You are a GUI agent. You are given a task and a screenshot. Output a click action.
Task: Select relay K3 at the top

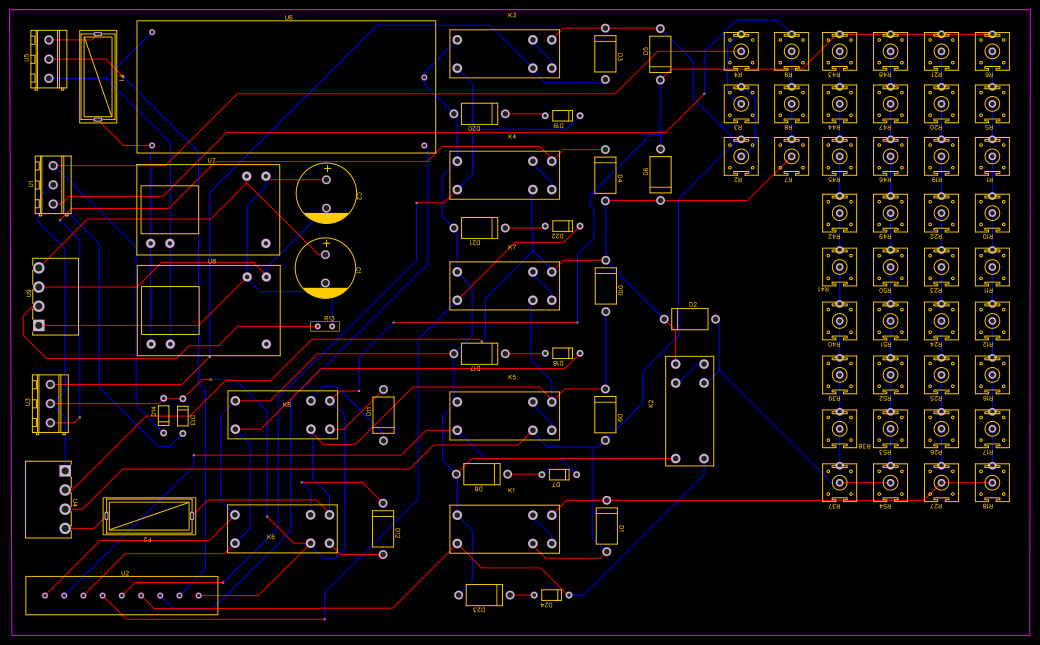pyautogui.click(x=504, y=54)
